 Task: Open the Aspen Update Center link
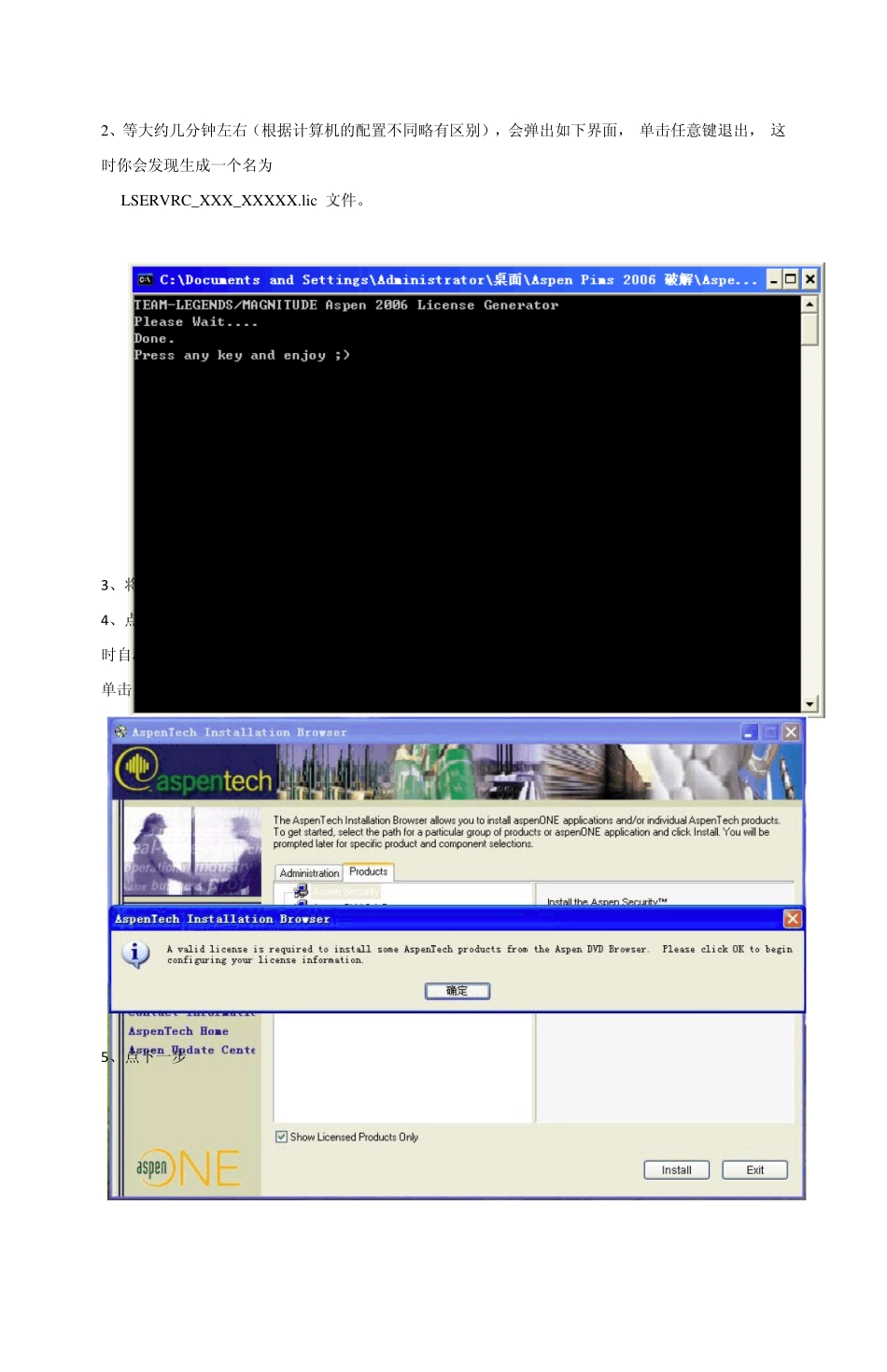192,1050
